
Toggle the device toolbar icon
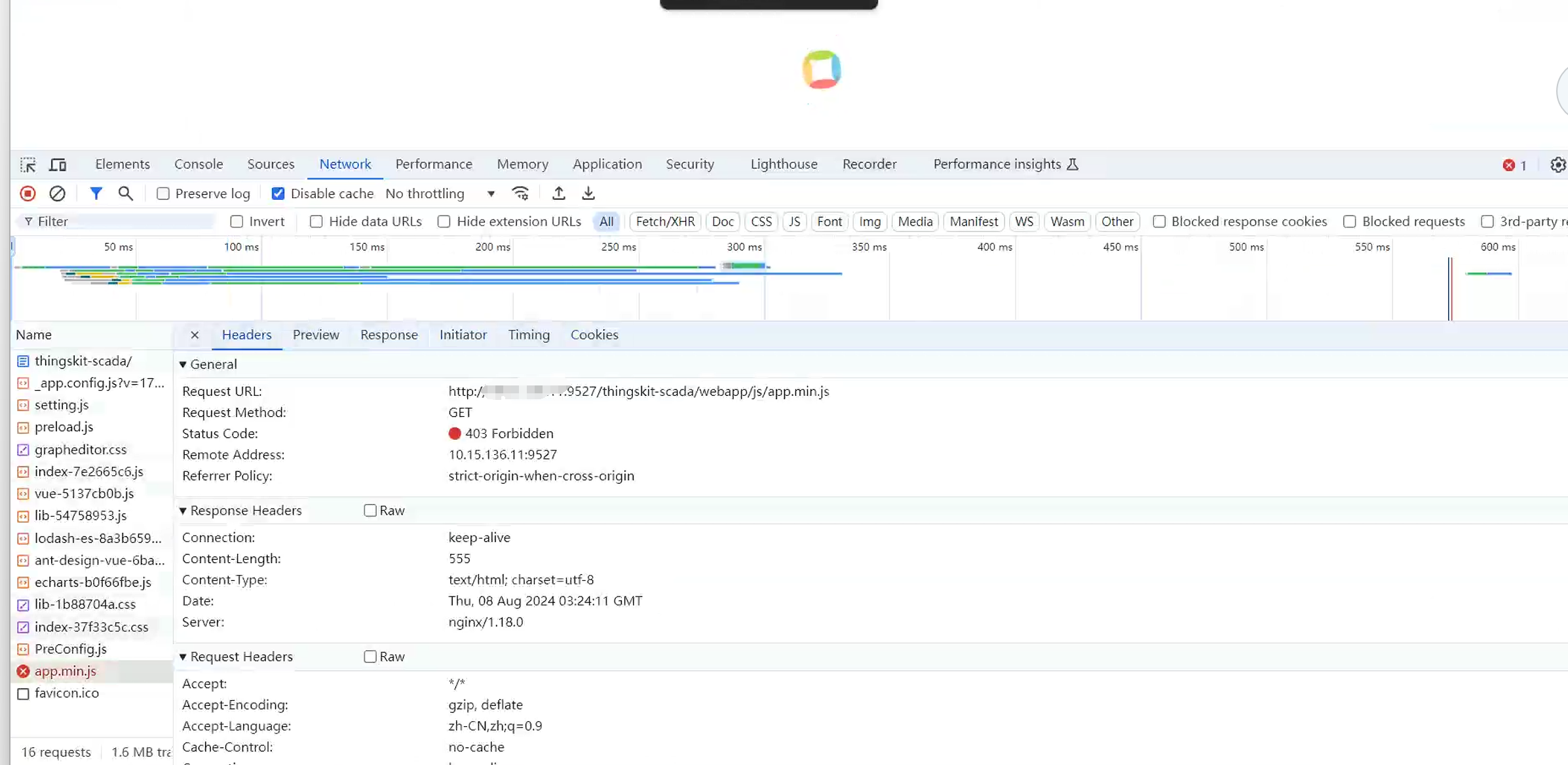pos(58,165)
